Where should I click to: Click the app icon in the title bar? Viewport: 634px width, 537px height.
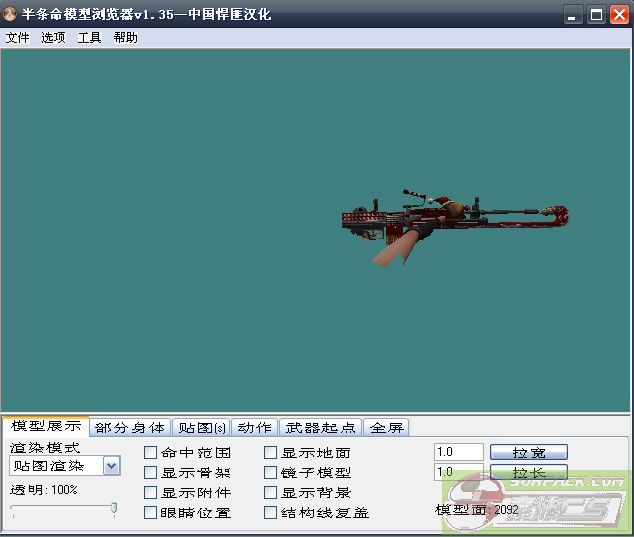click(12, 14)
